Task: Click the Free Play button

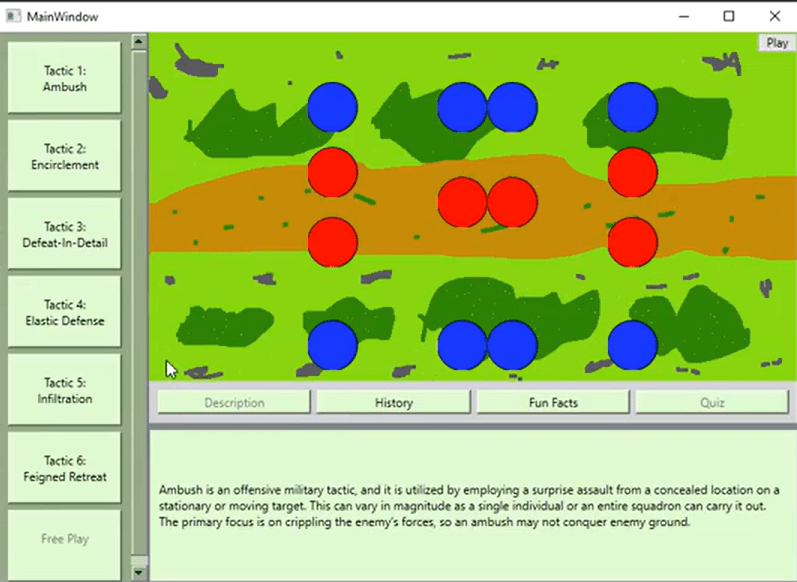Action: click(x=65, y=539)
